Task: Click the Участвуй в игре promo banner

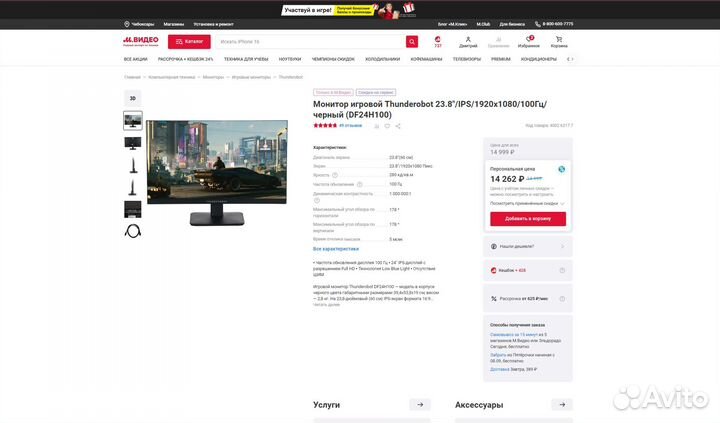Action: 349,10
